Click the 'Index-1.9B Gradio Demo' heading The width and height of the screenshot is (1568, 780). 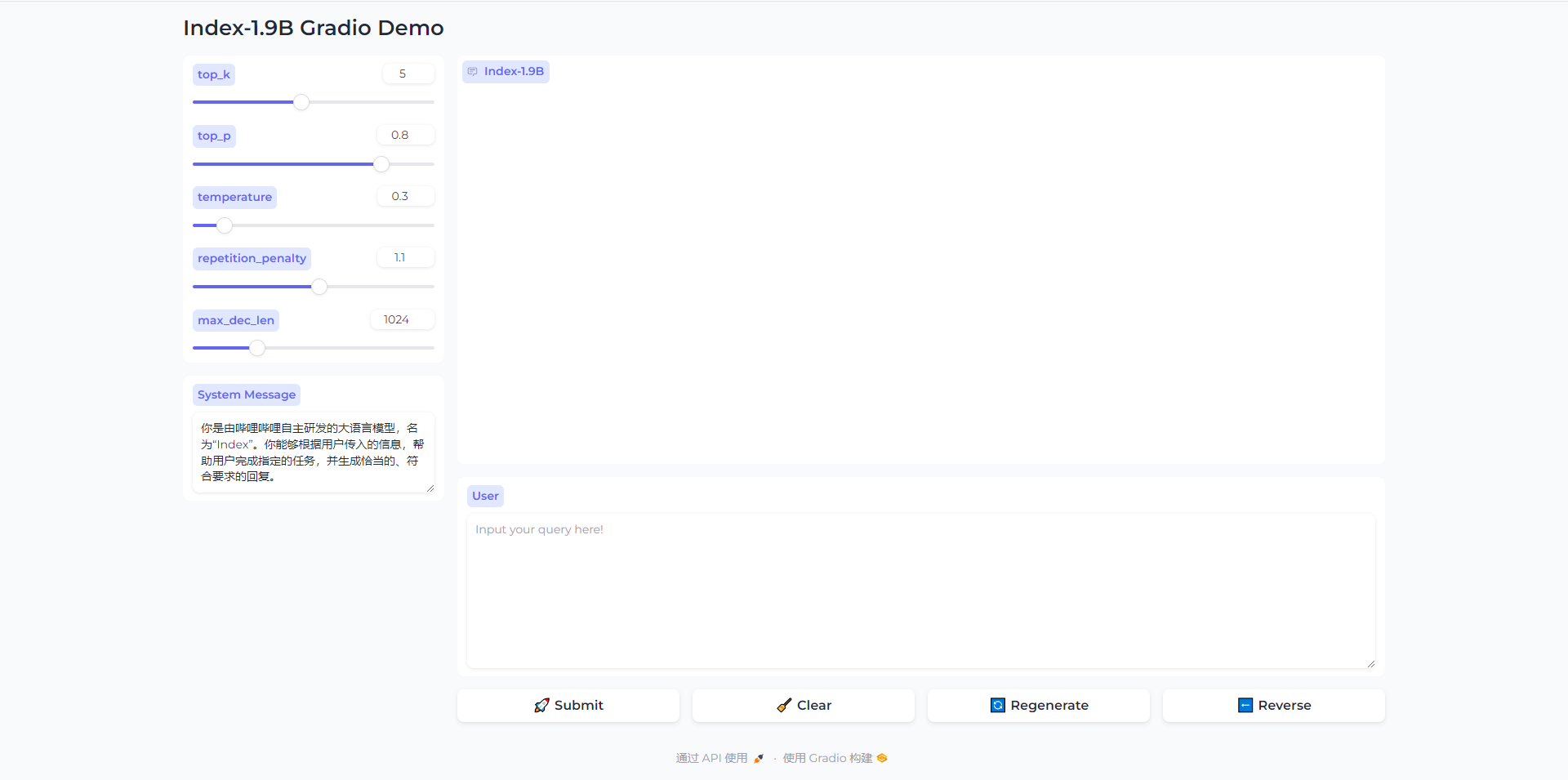[314, 28]
